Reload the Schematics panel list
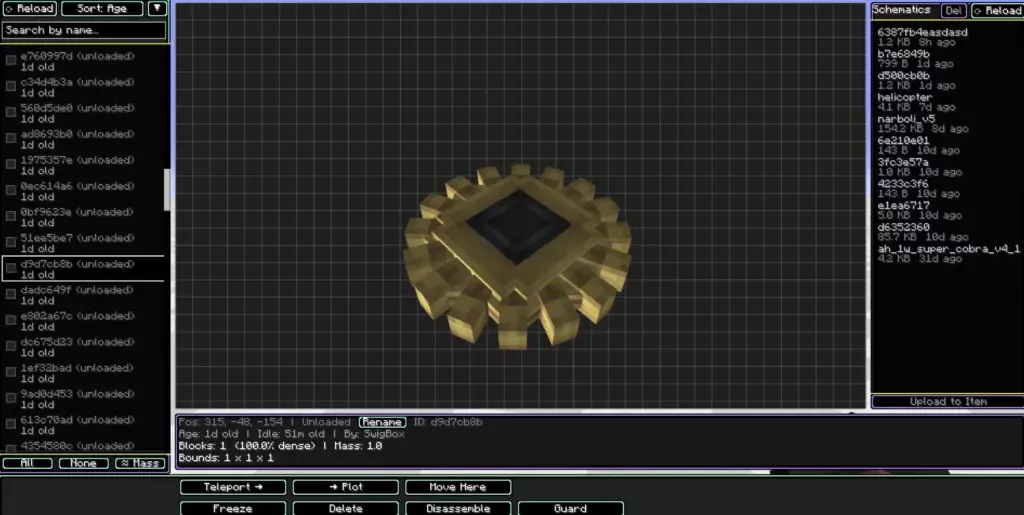1024x515 pixels. click(x=997, y=10)
